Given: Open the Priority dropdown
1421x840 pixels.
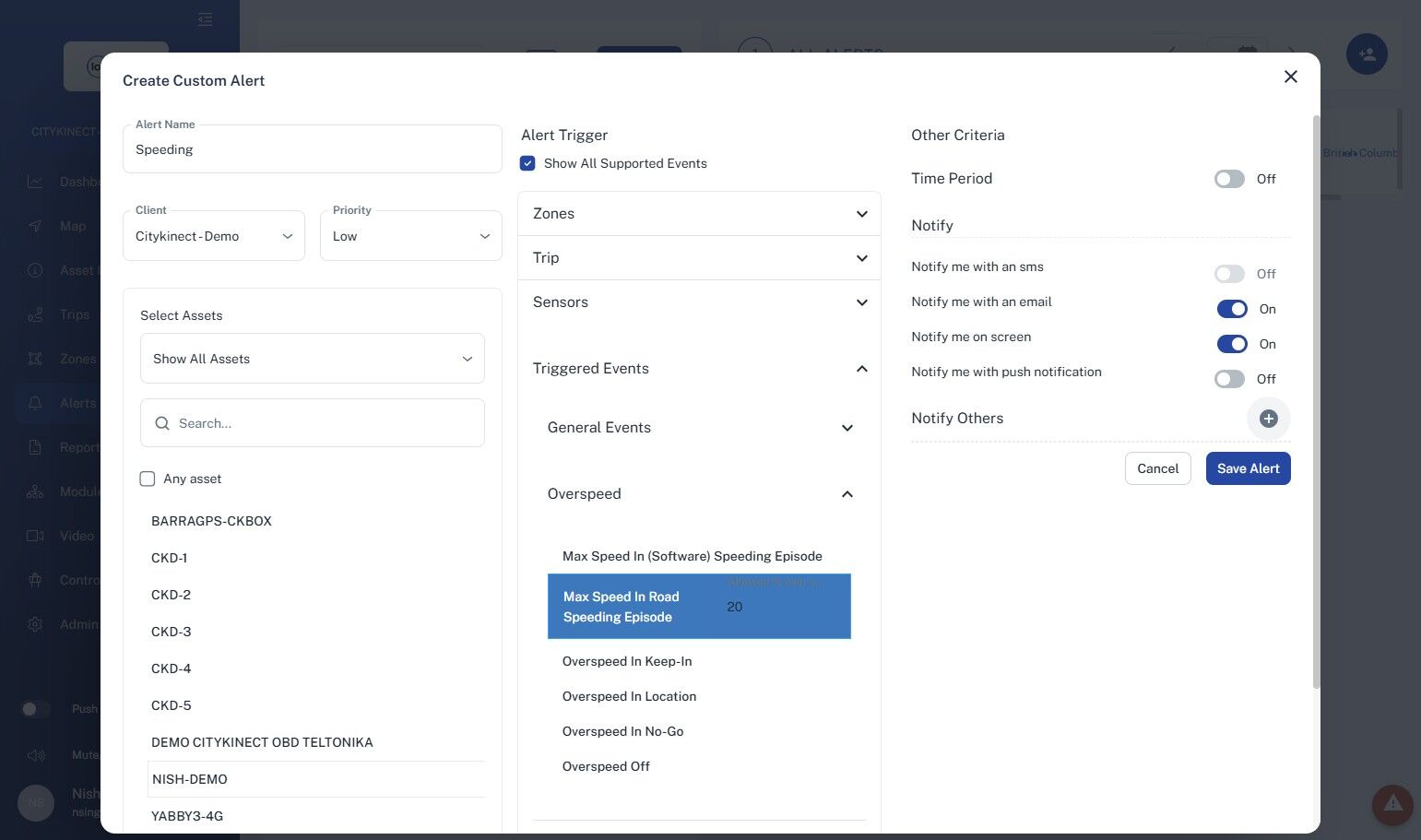Looking at the screenshot, I should point(411,236).
